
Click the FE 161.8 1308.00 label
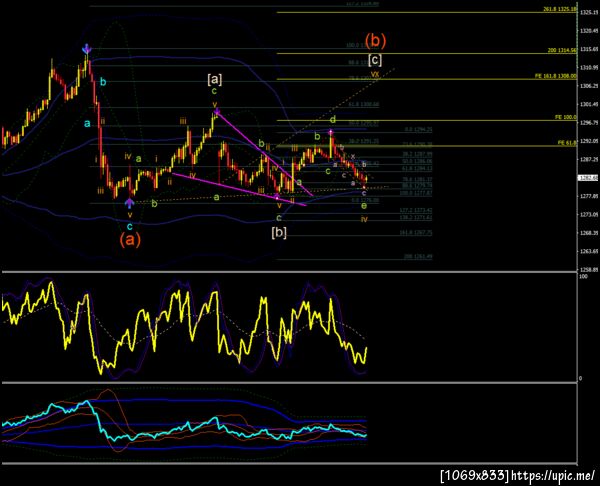point(556,76)
